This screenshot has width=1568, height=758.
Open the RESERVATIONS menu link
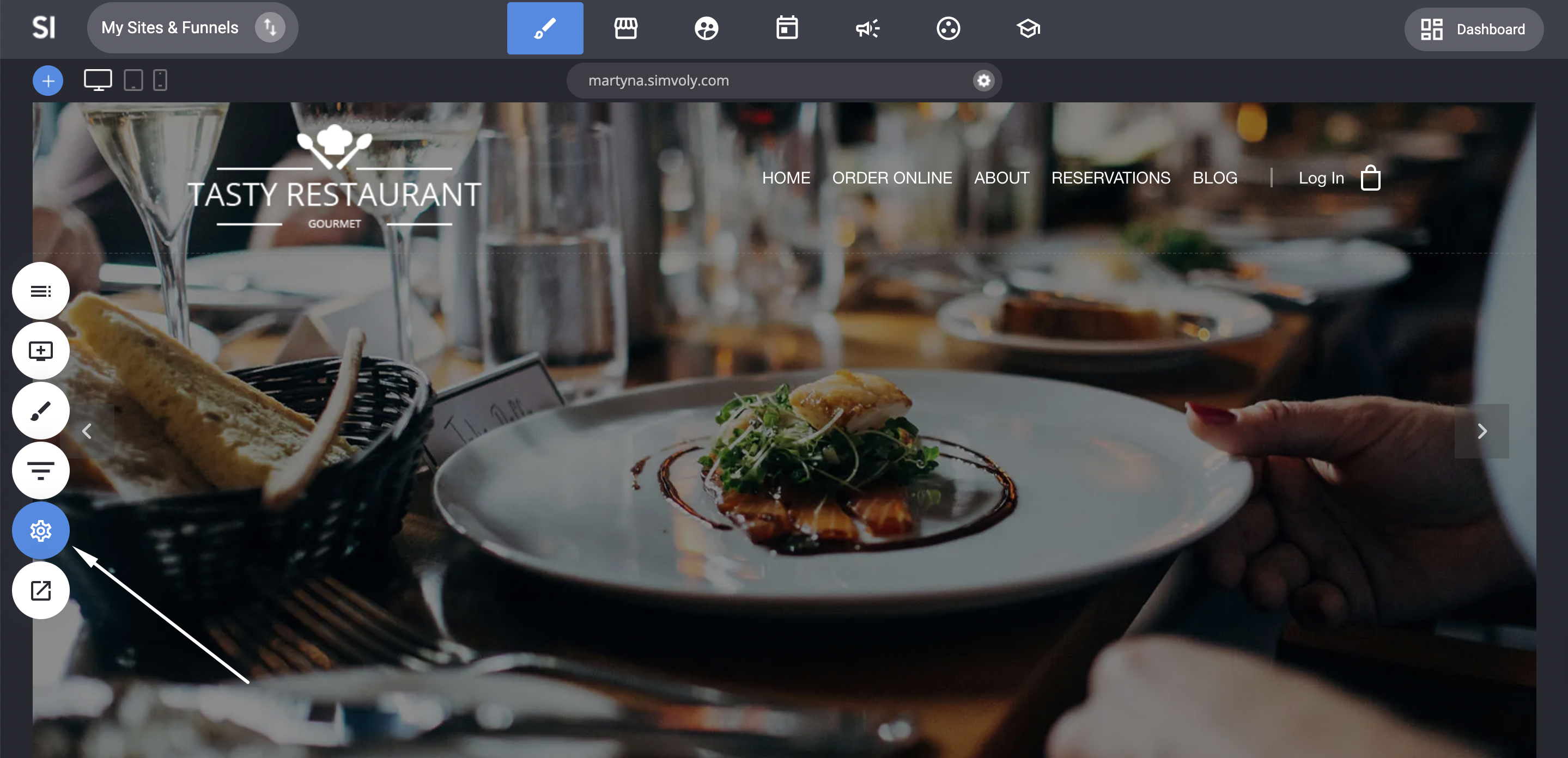(x=1110, y=178)
